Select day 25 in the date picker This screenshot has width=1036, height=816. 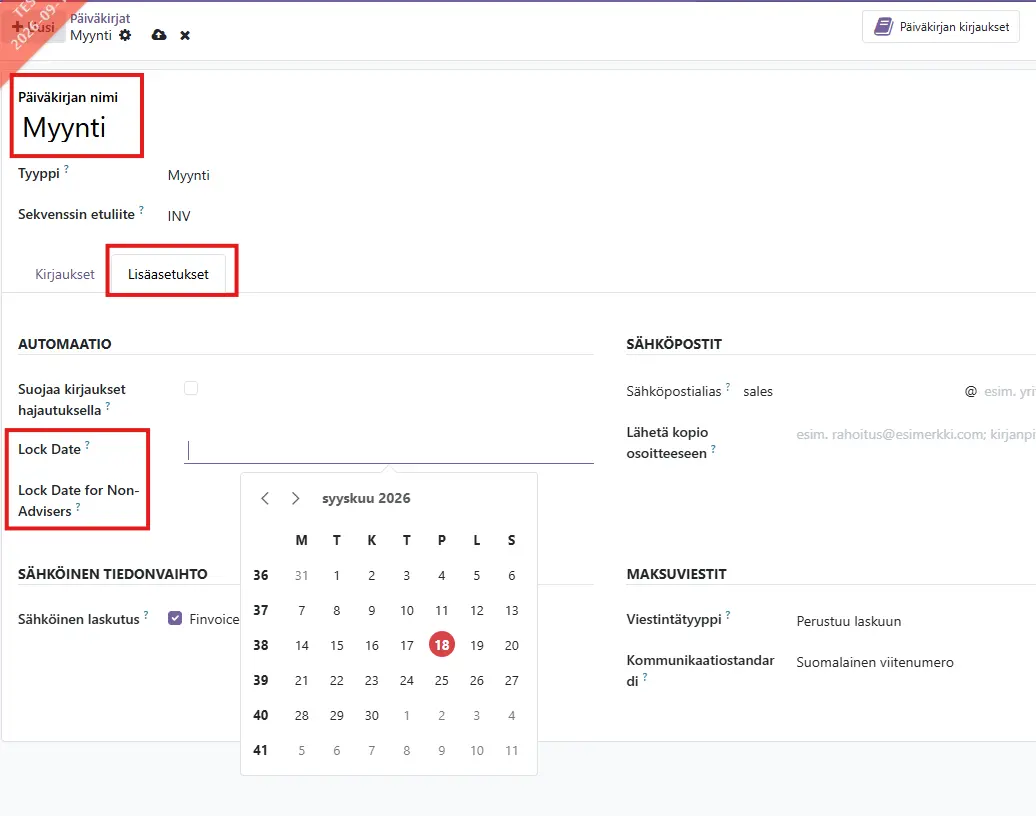441,680
